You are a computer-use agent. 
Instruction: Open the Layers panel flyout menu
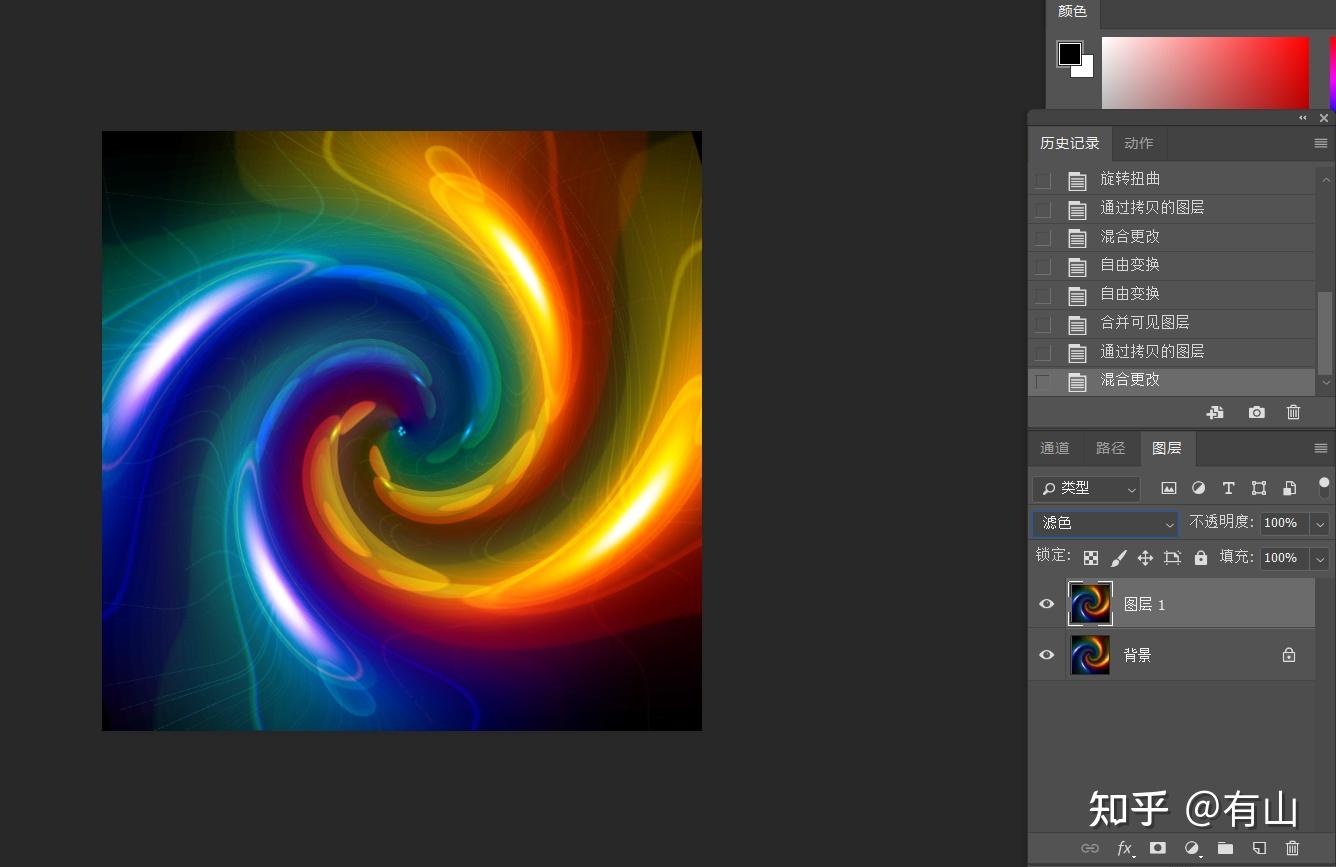[1321, 449]
